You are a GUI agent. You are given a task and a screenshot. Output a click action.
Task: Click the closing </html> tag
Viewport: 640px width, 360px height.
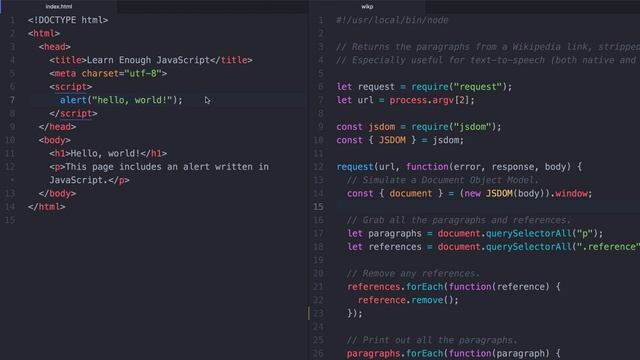(x=47, y=207)
